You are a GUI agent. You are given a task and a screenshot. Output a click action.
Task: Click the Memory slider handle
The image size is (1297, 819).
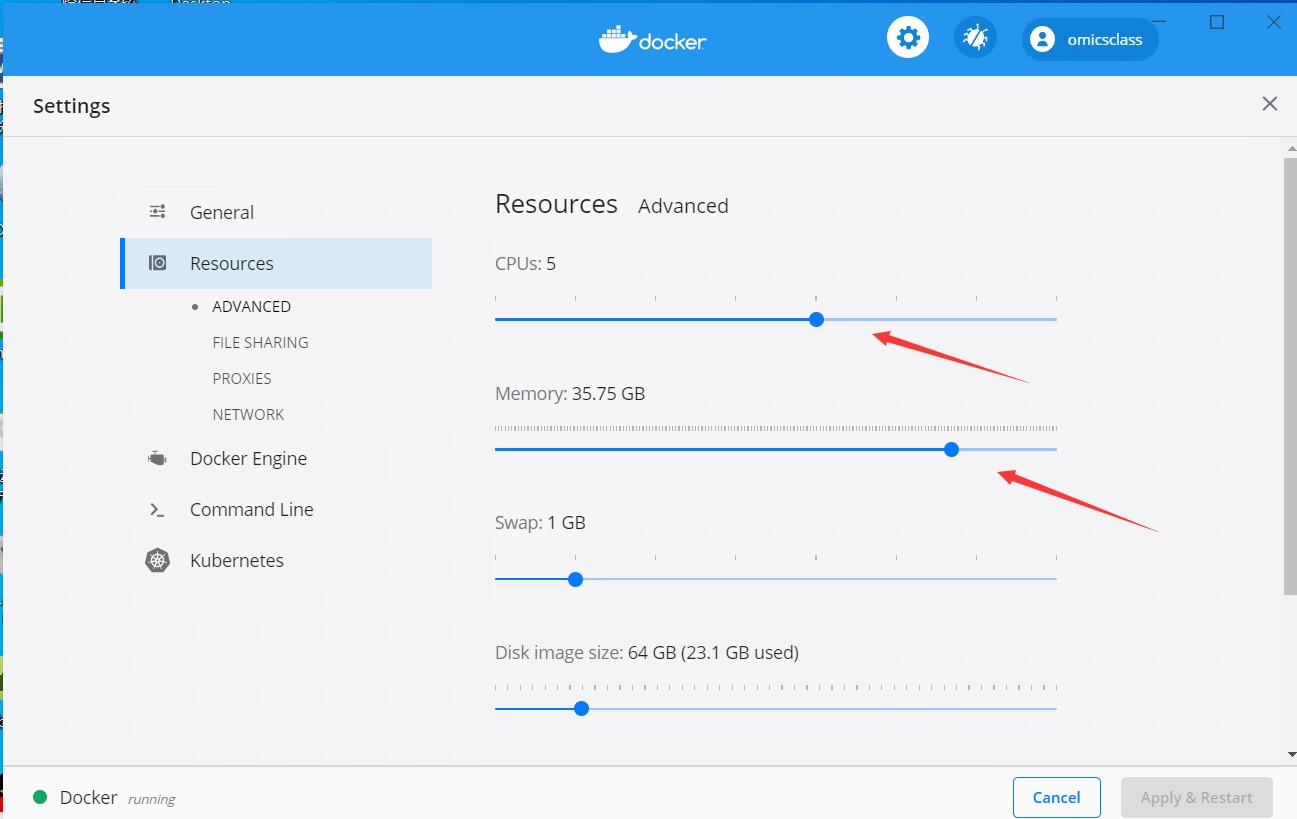tap(951, 449)
